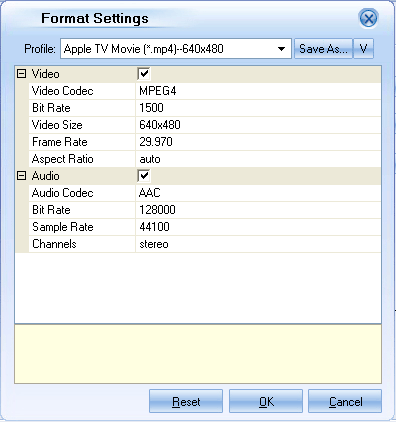Click the OK button
The image size is (396, 422).
click(x=266, y=401)
